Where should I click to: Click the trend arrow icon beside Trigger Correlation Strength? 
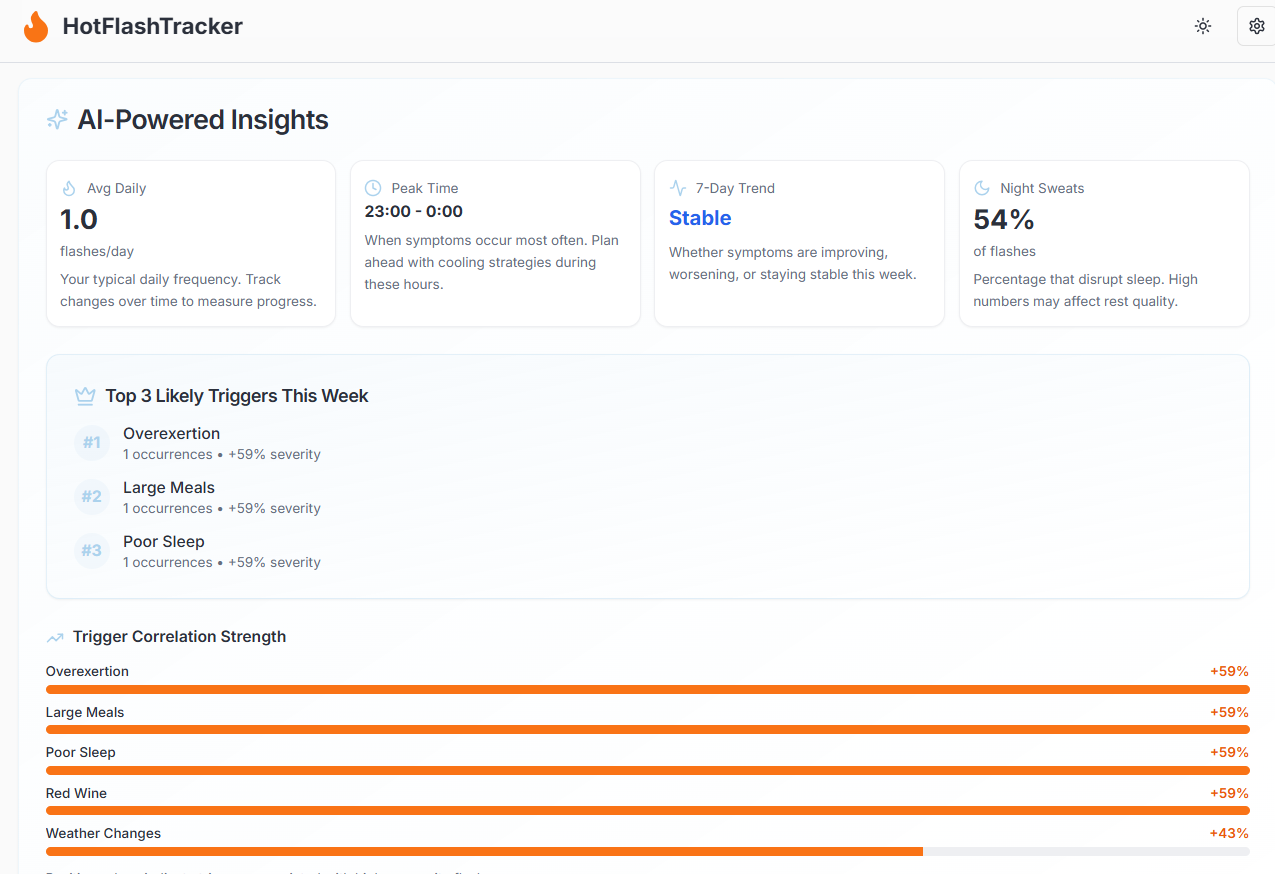coord(55,637)
